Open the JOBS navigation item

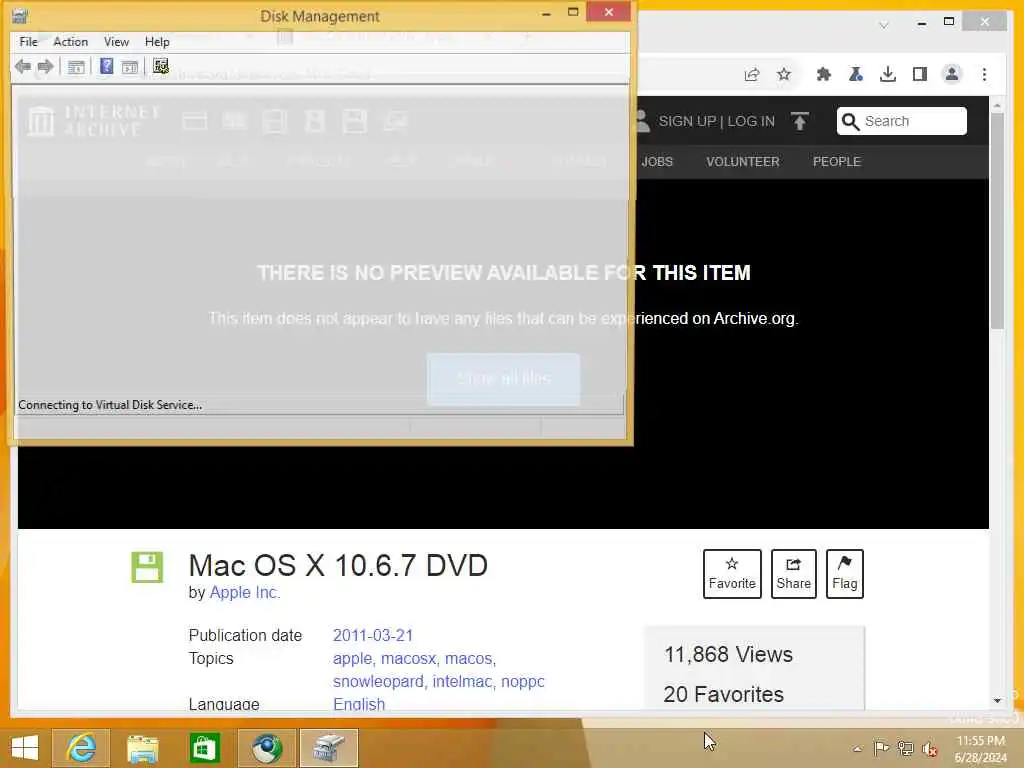pyautogui.click(x=657, y=162)
